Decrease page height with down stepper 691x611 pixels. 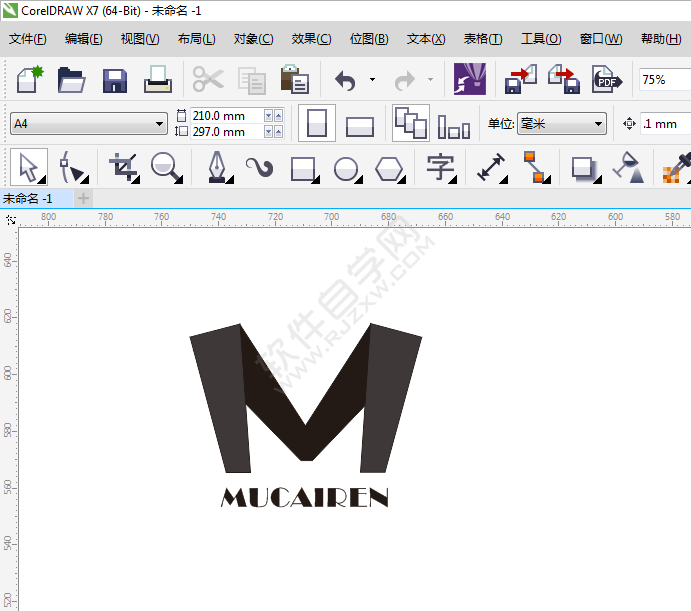click(x=268, y=131)
